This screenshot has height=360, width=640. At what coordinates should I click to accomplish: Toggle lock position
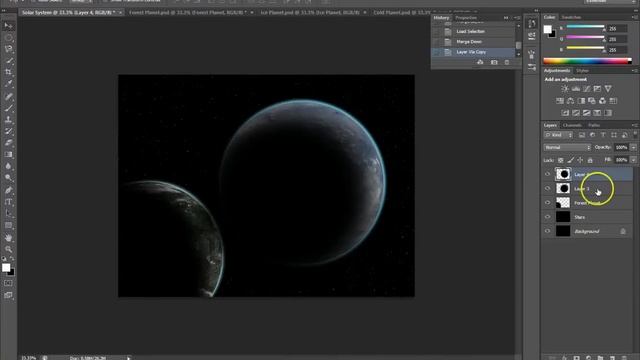pos(580,160)
